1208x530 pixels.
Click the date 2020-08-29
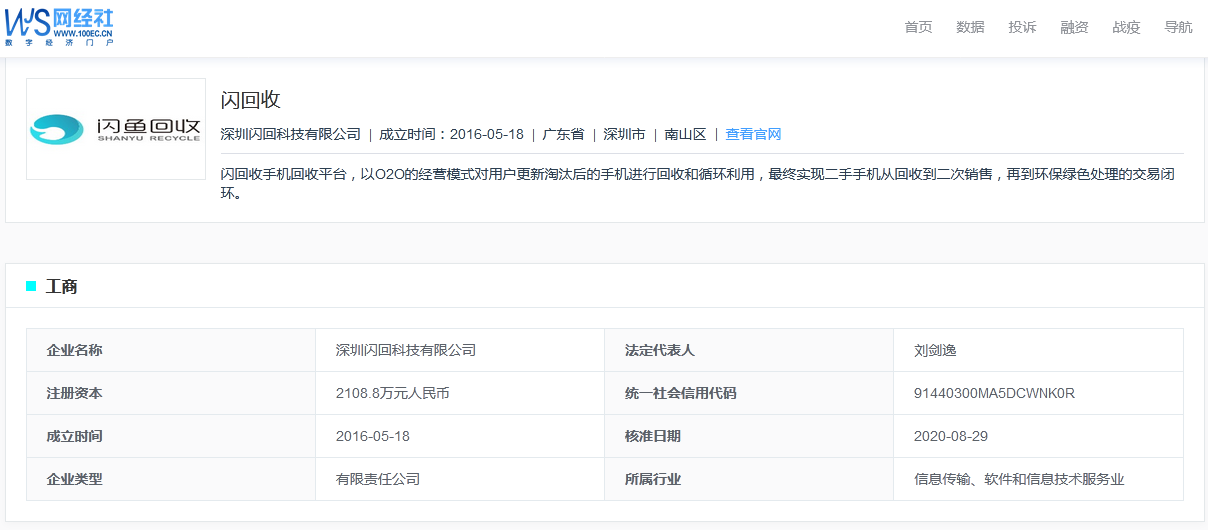click(x=951, y=436)
